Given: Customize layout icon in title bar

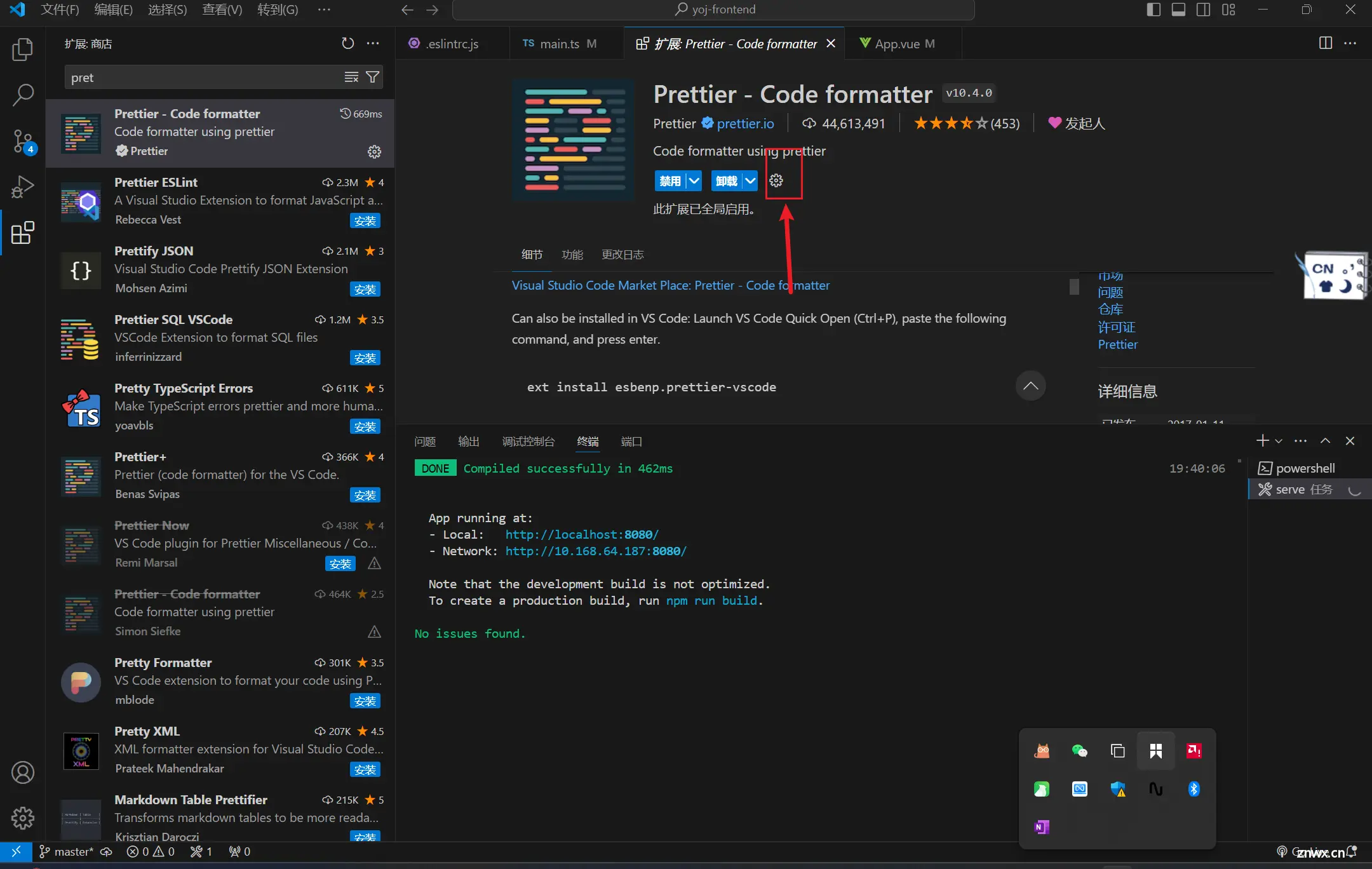Looking at the screenshot, I should (1228, 10).
